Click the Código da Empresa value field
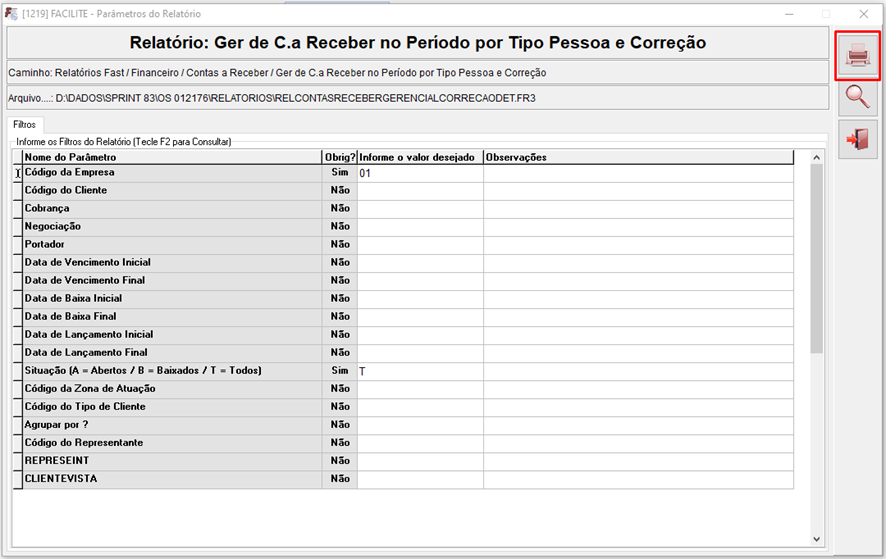The image size is (886, 559). [x=420, y=173]
